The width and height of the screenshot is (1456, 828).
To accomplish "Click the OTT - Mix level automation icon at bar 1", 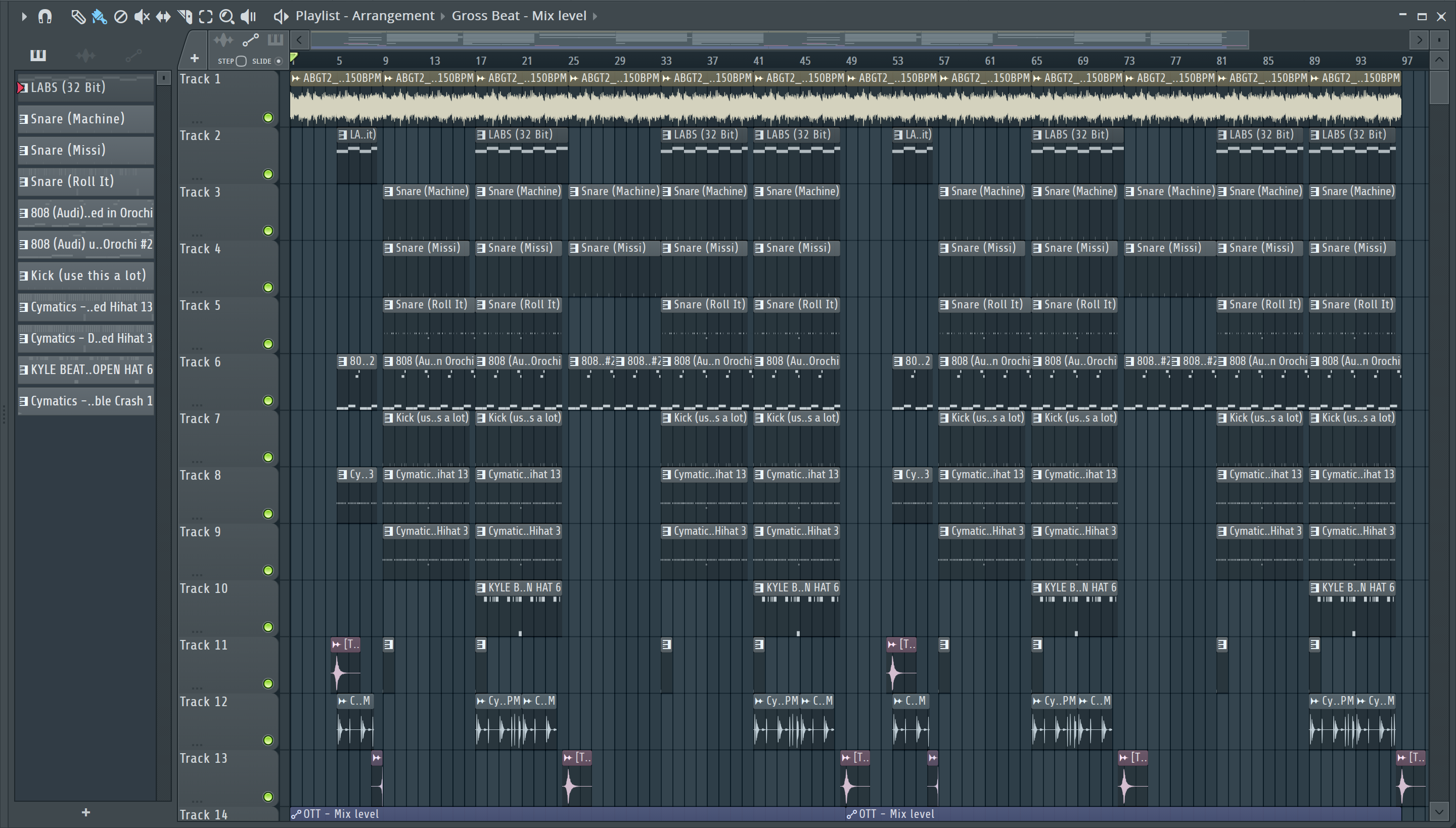I will (296, 814).
